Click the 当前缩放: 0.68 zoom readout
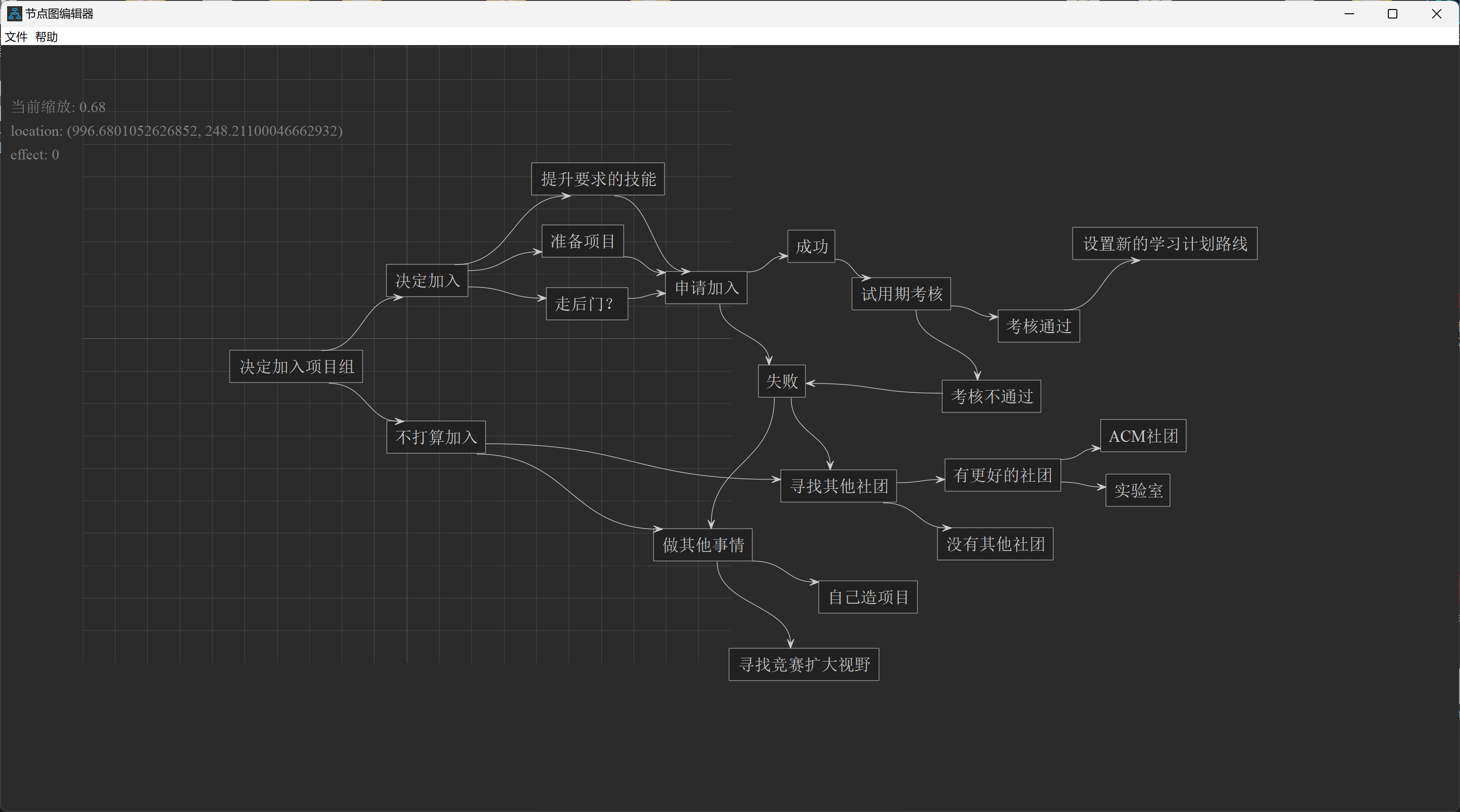This screenshot has height=812, width=1460. tap(58, 106)
